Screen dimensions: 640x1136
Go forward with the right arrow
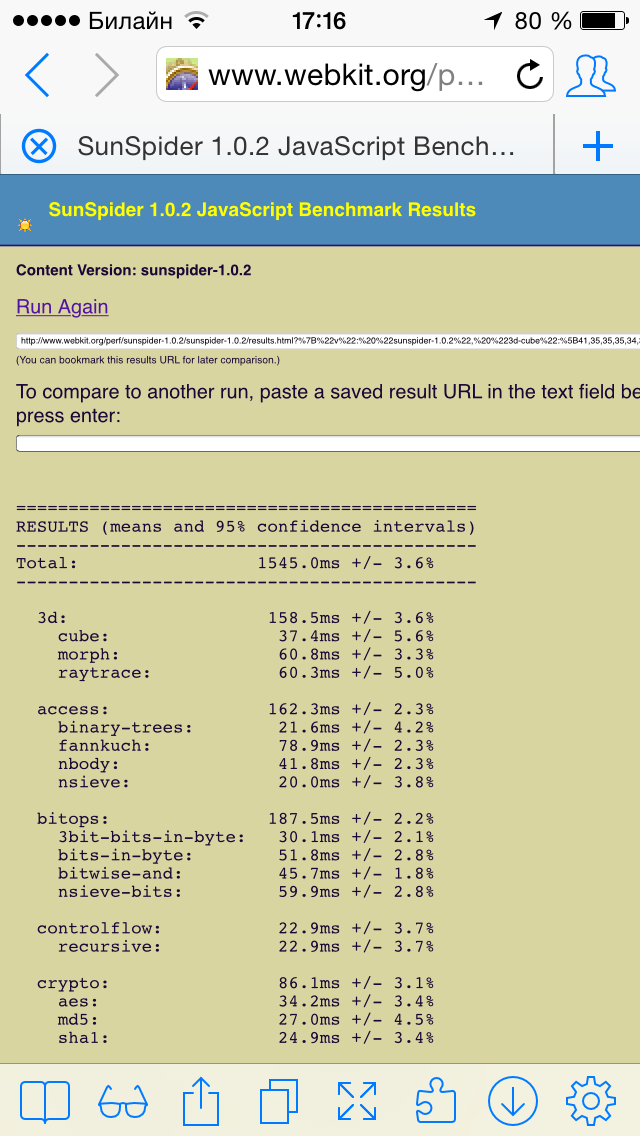(107, 74)
